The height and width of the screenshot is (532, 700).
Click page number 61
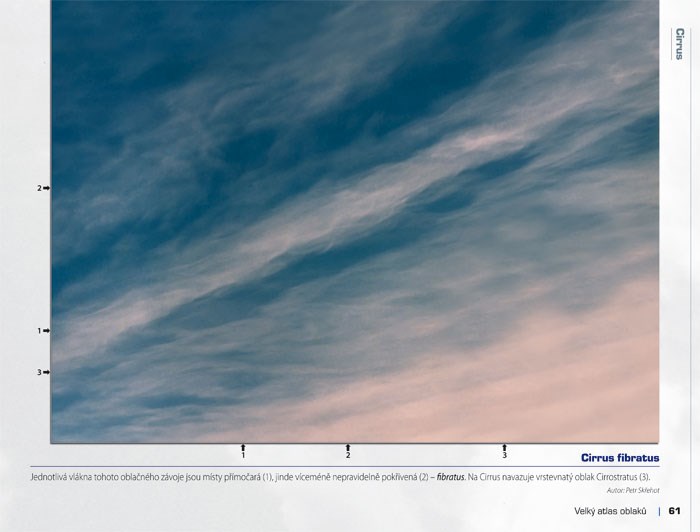tap(675, 511)
